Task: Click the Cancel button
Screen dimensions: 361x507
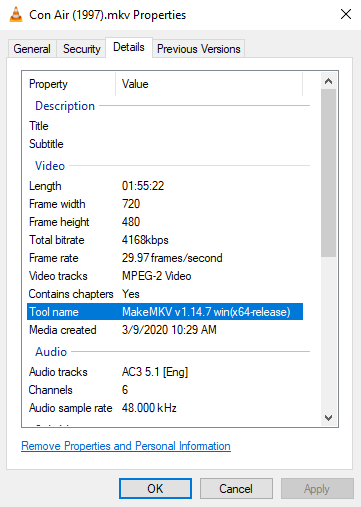Action: coord(236,489)
